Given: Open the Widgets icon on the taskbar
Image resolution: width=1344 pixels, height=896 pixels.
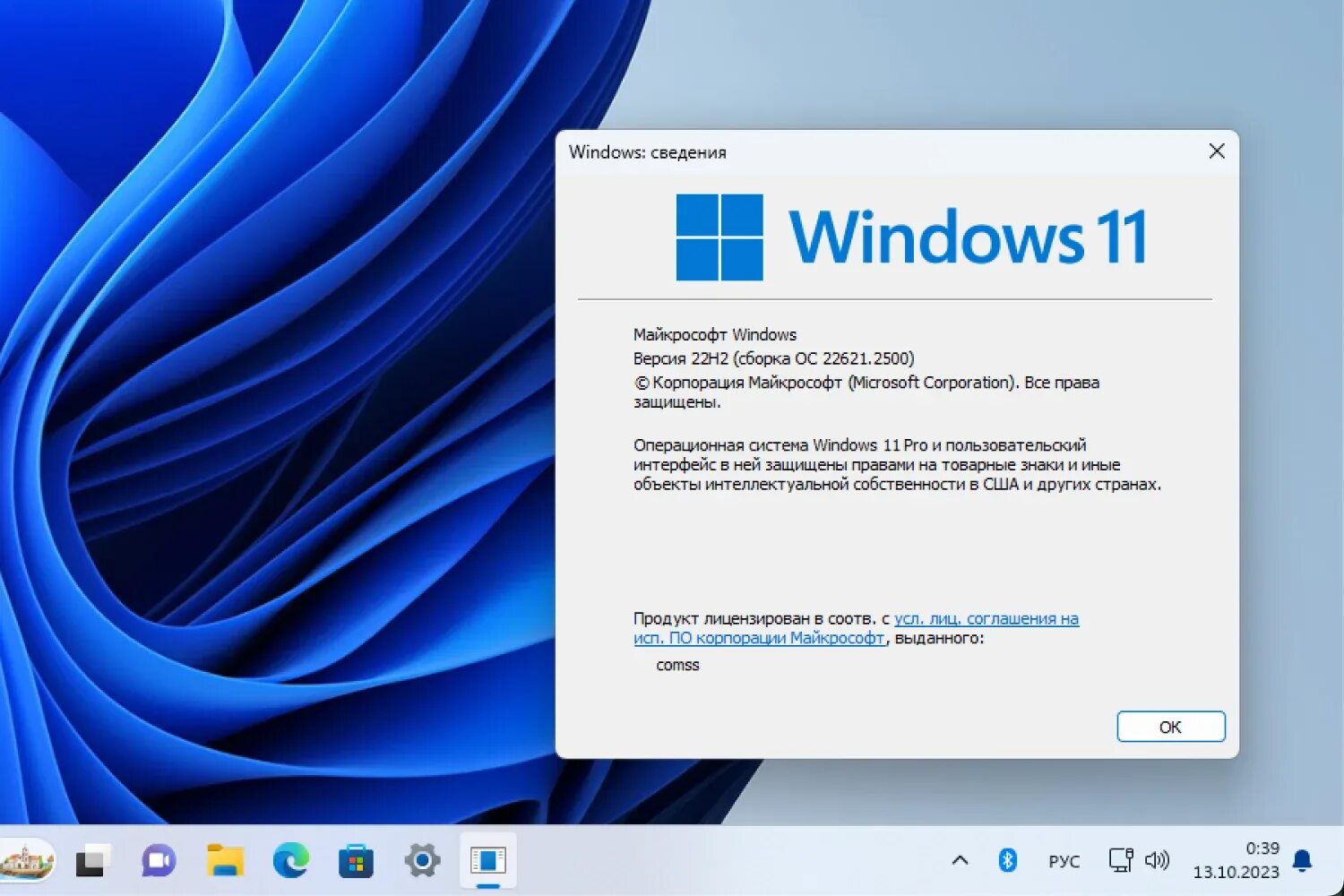Looking at the screenshot, I should pos(27,861).
